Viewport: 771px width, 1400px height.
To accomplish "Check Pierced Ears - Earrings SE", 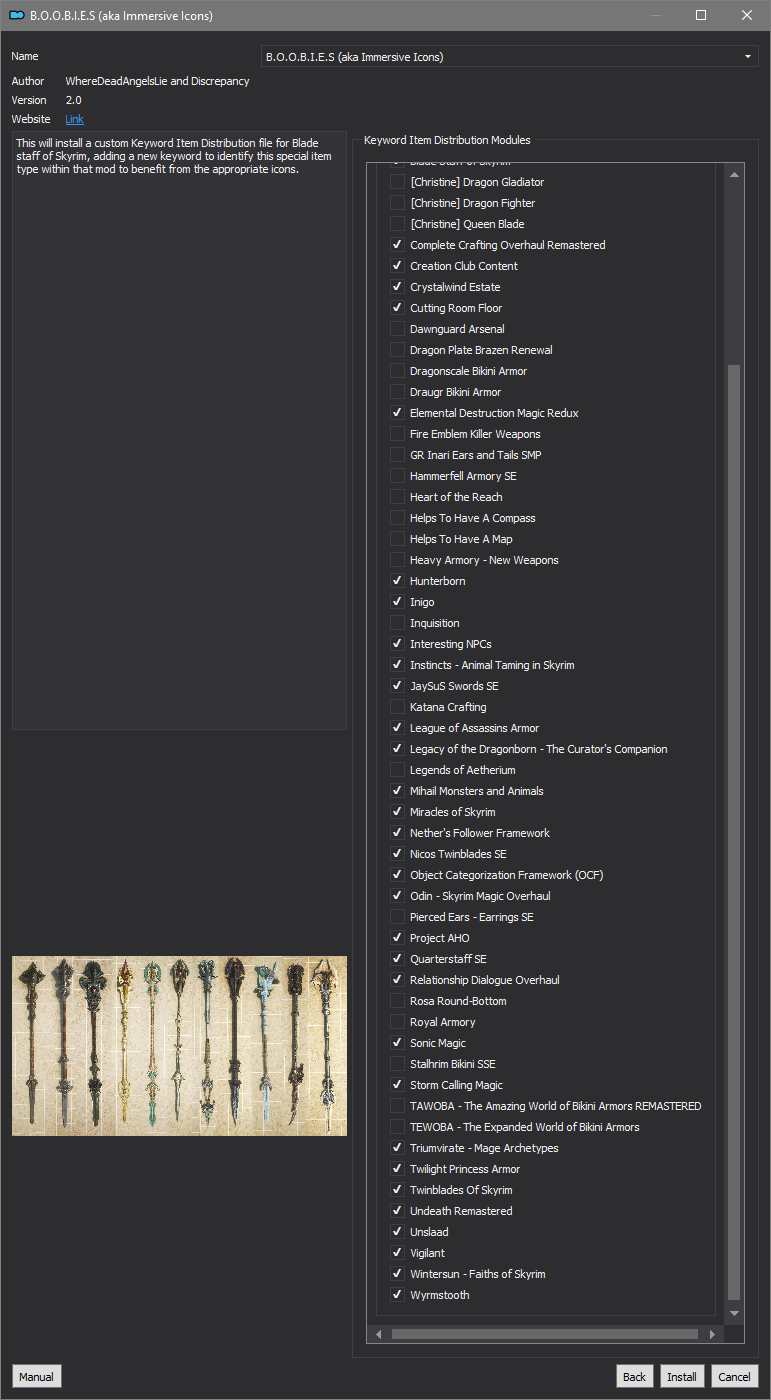I will [397, 917].
